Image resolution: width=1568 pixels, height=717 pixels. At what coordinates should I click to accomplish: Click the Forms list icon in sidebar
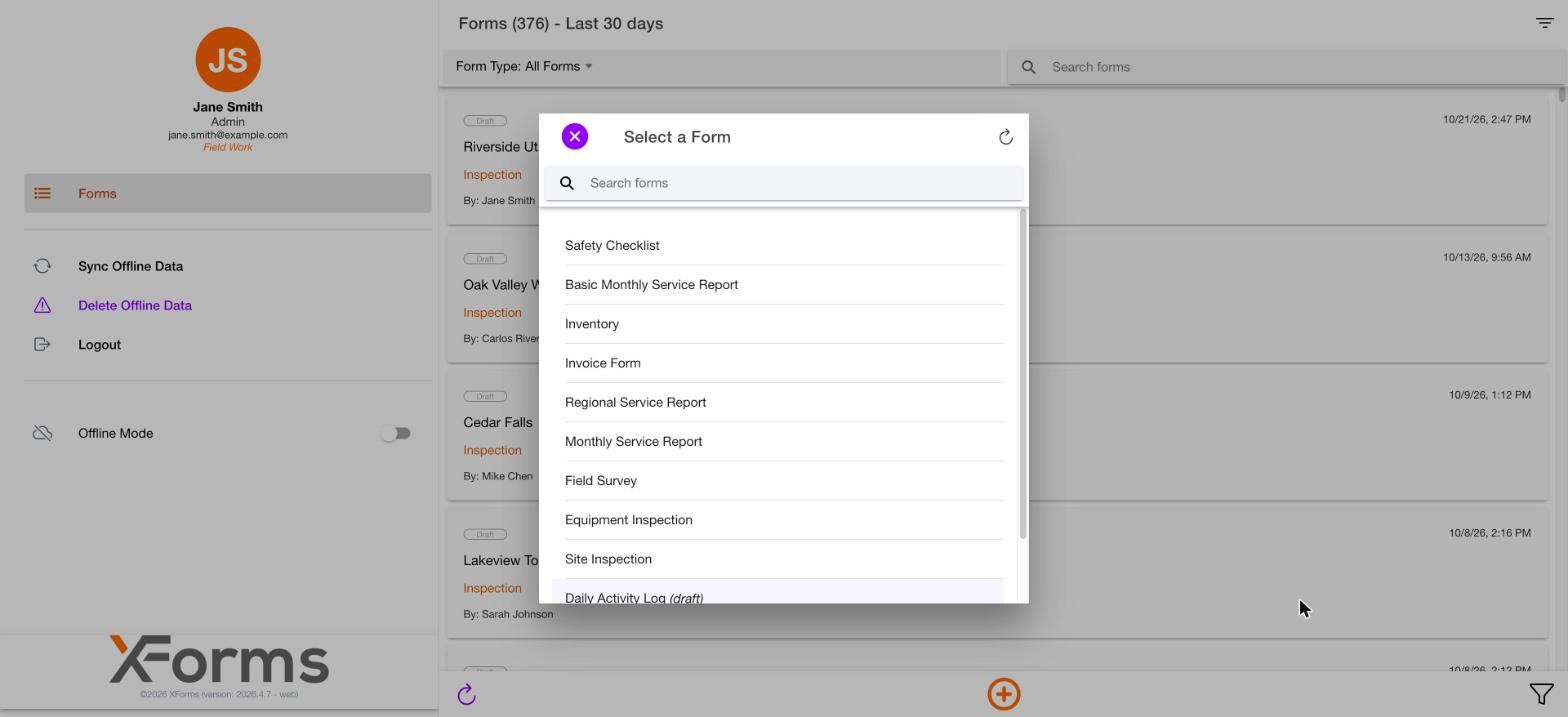coord(42,193)
